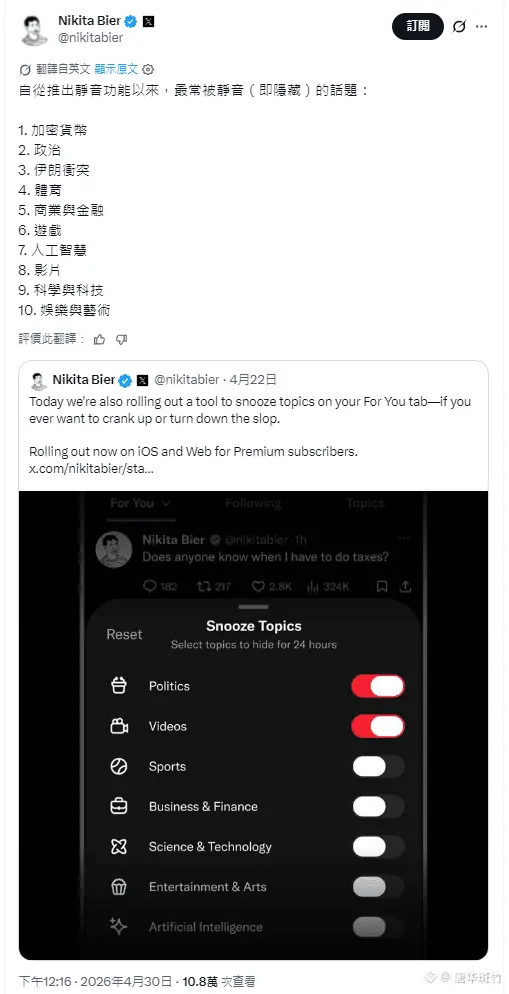509x994 pixels.
Task: Click the reply count icon showing 182
Action: pyautogui.click(x=150, y=586)
